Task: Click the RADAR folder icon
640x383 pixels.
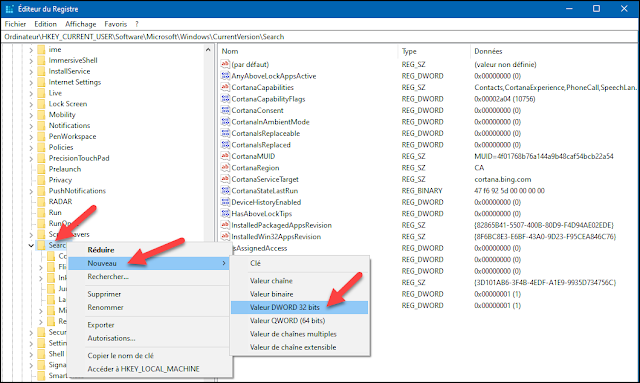Action: coord(41,202)
